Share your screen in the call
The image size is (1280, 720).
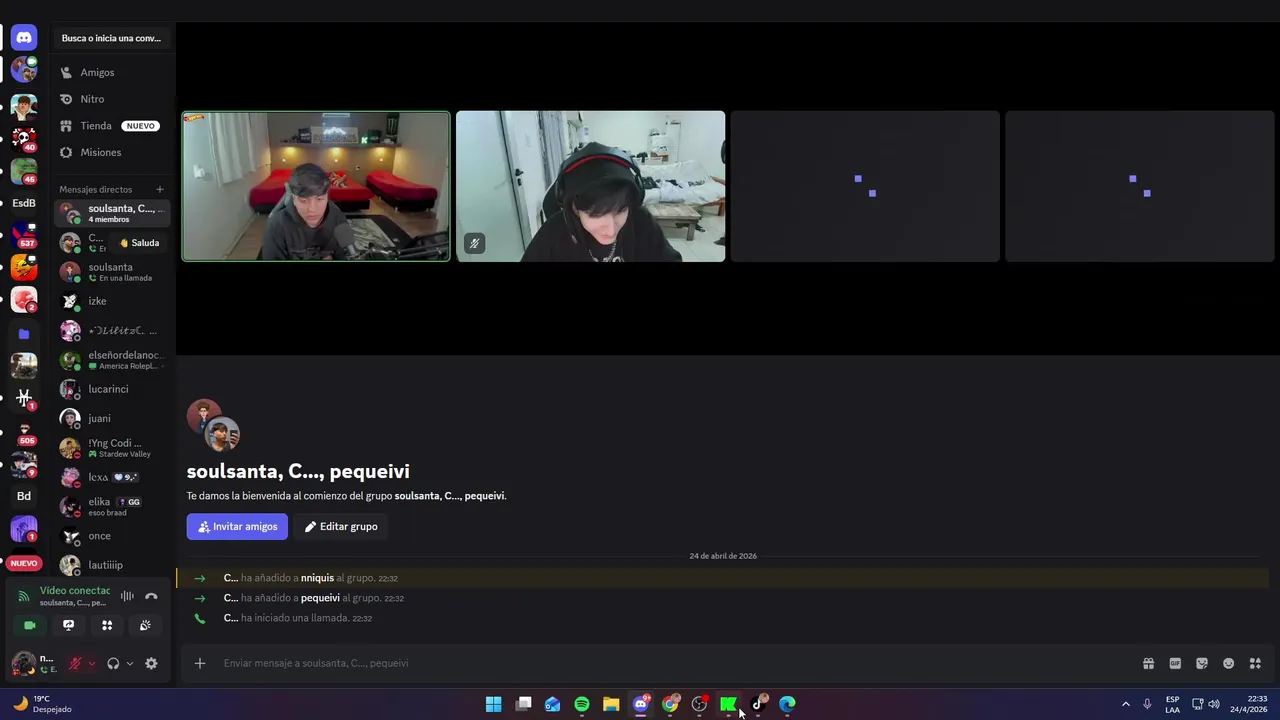68,625
